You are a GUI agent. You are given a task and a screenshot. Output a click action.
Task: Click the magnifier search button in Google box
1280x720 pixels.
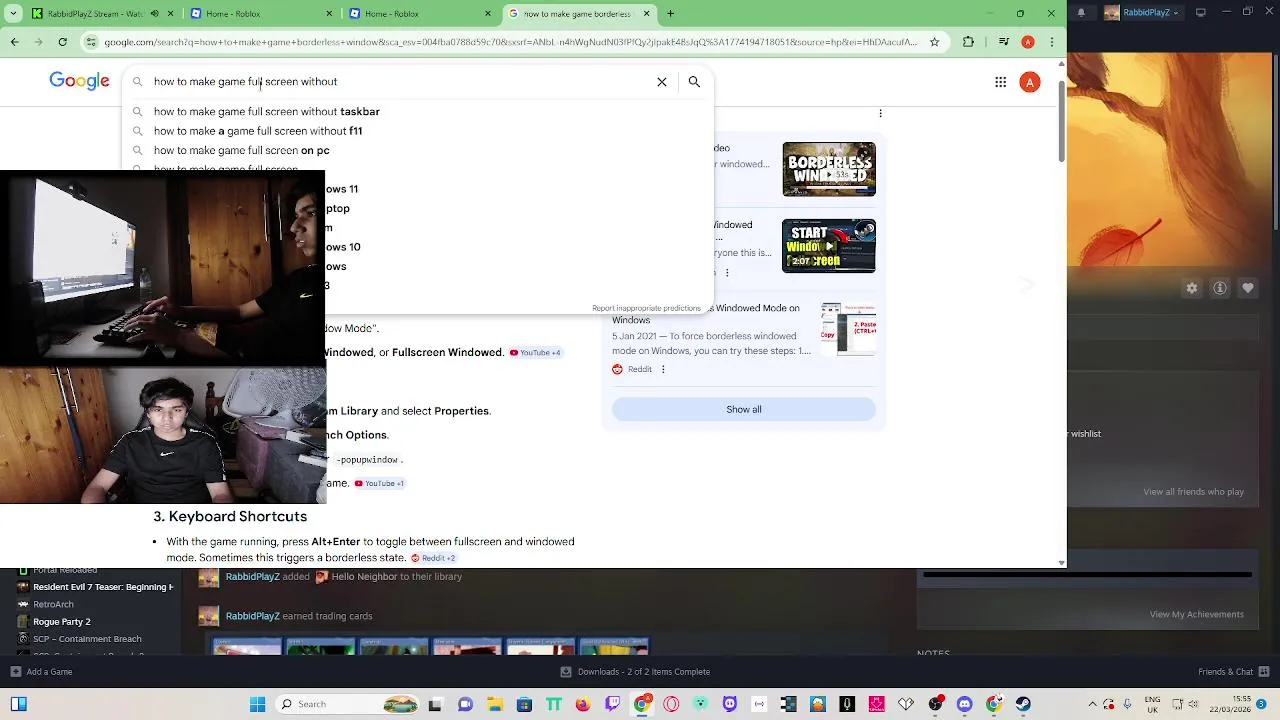click(x=694, y=82)
